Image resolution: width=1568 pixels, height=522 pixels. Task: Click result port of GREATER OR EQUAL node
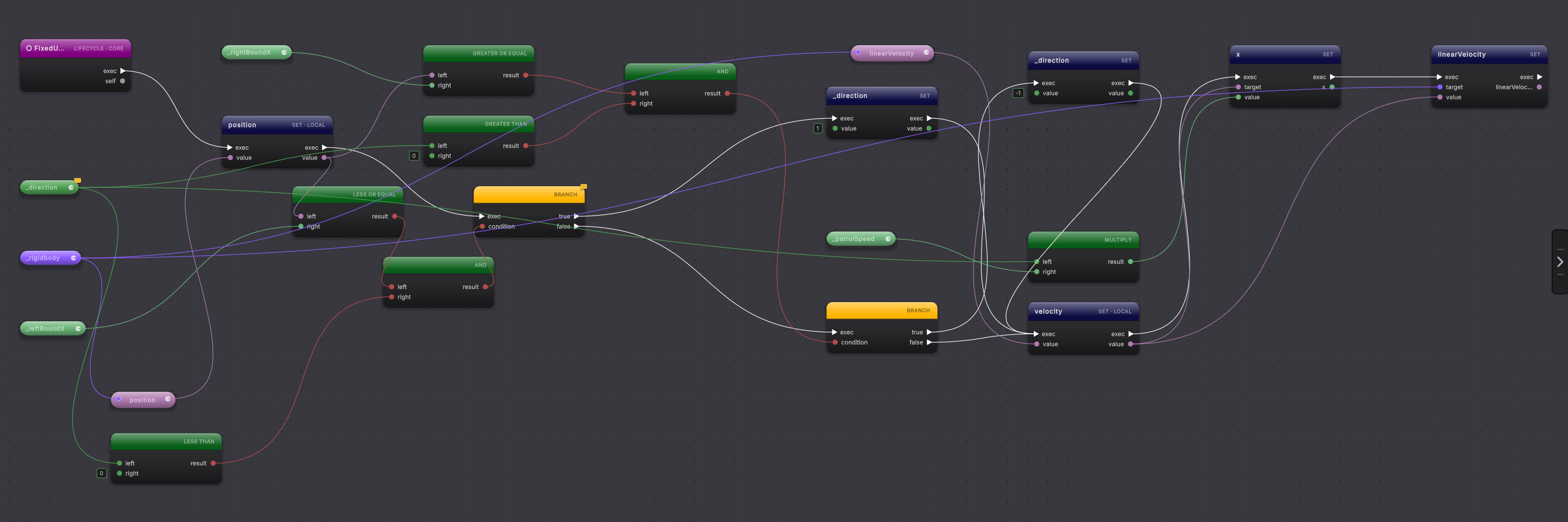(526, 76)
